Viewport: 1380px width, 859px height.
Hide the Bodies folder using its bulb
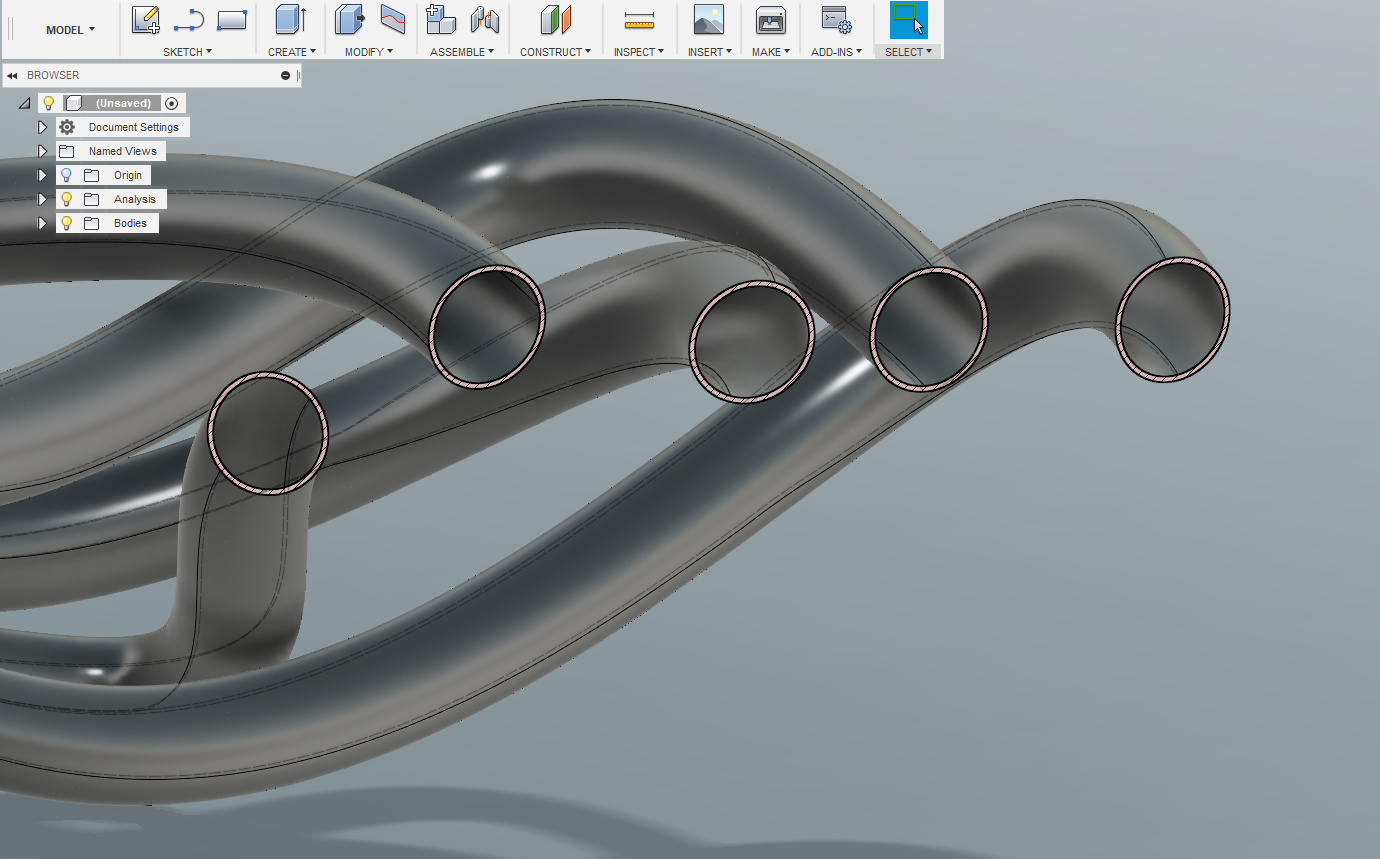coord(67,223)
